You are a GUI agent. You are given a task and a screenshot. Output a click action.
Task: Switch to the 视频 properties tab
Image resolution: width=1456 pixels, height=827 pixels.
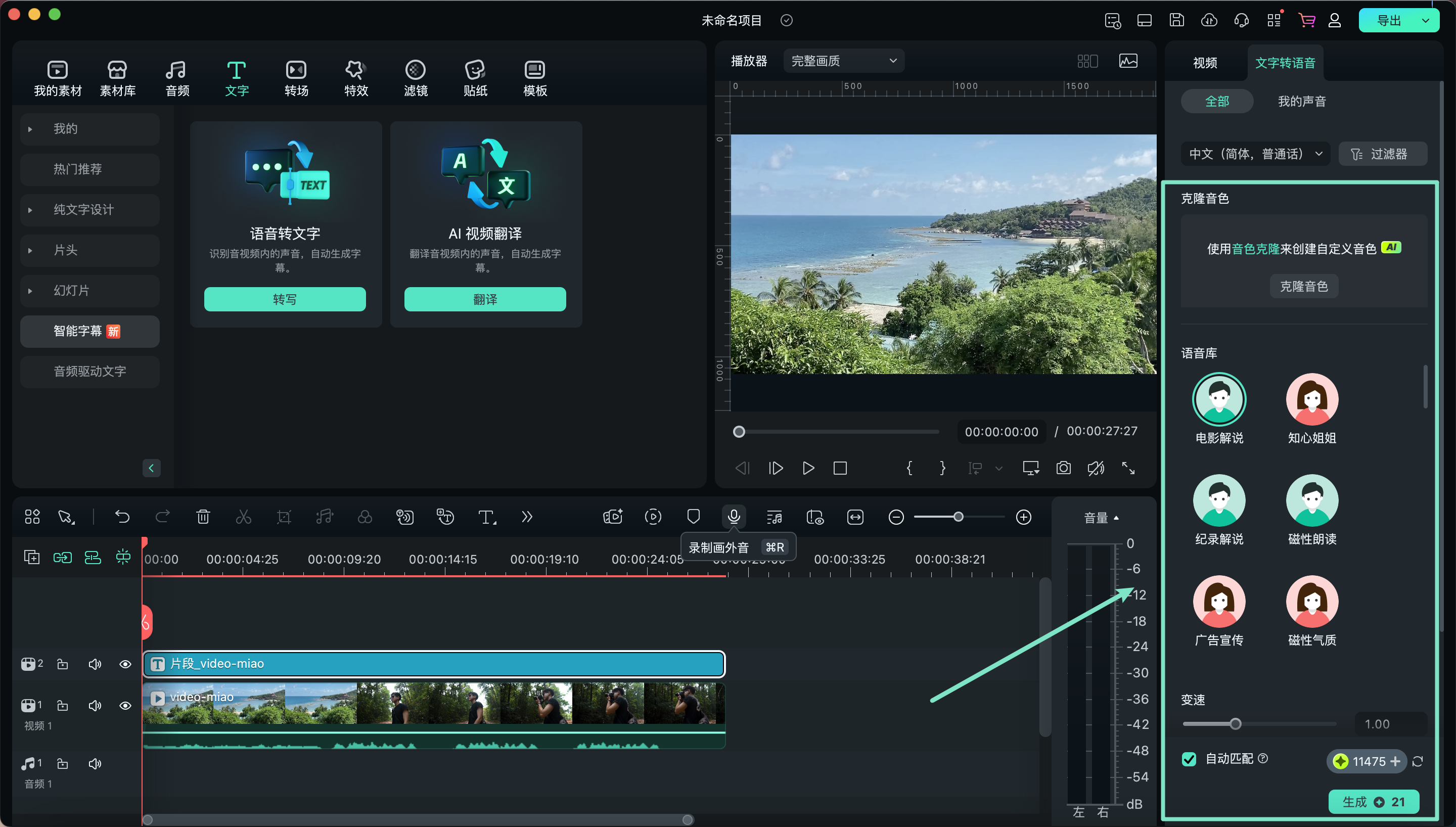tap(1205, 63)
